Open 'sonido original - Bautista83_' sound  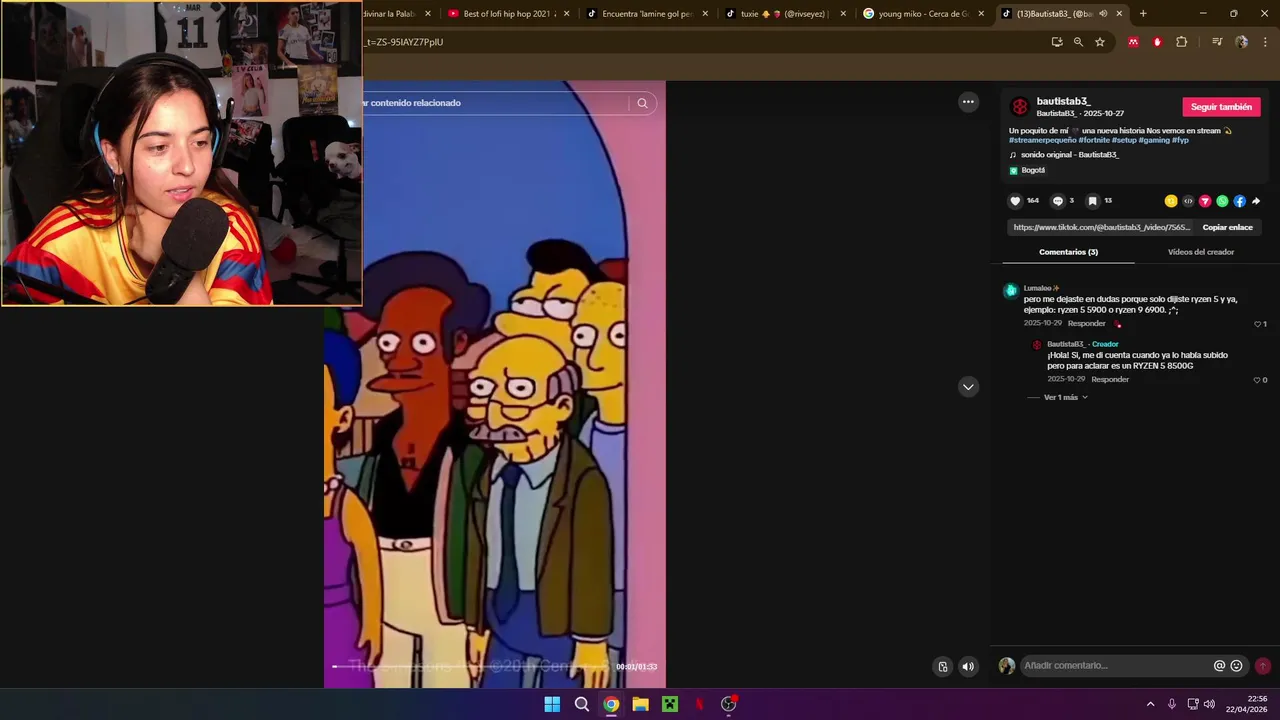coord(1069,155)
